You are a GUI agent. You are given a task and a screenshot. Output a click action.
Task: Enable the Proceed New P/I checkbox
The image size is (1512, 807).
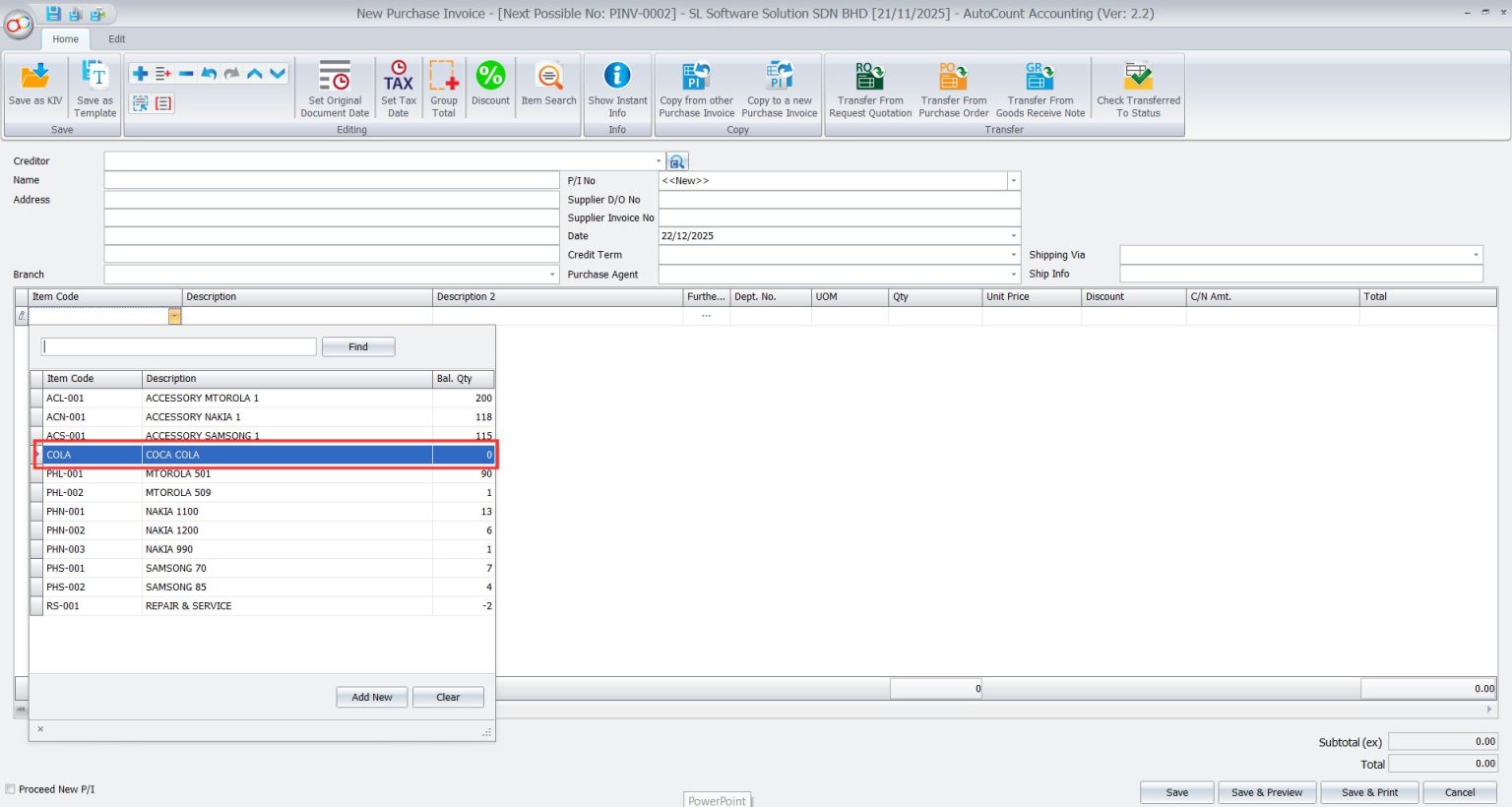[10, 788]
